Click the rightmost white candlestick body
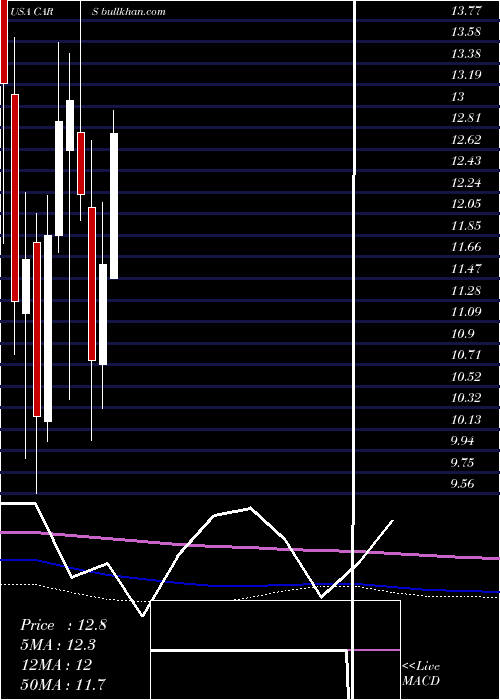This screenshot has height=700, width=500. 114,206
